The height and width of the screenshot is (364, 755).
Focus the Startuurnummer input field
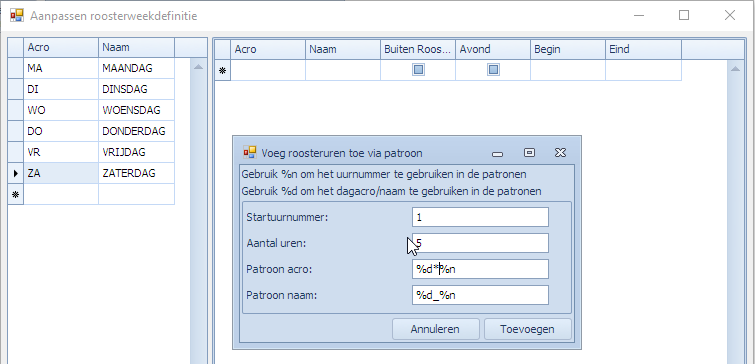point(480,217)
